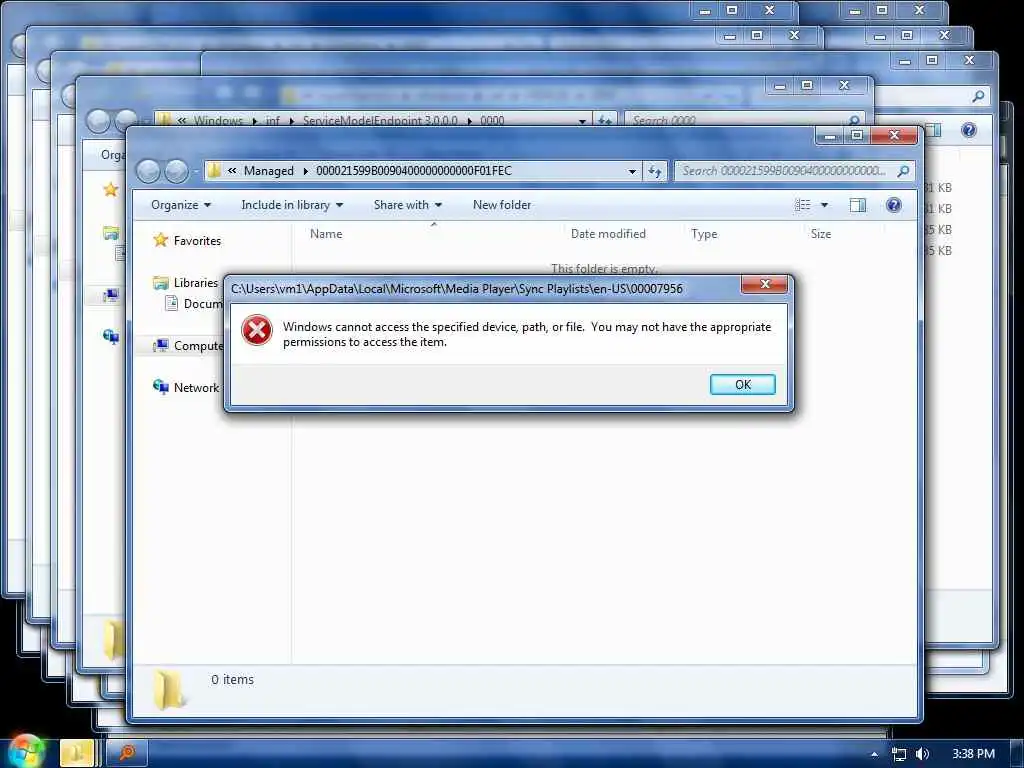The image size is (1024, 768).
Task: Click search magnifier in rear window
Action: (x=978, y=97)
